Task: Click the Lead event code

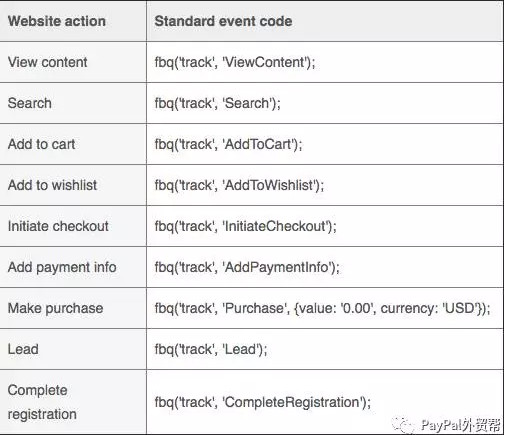Action: [211, 349]
